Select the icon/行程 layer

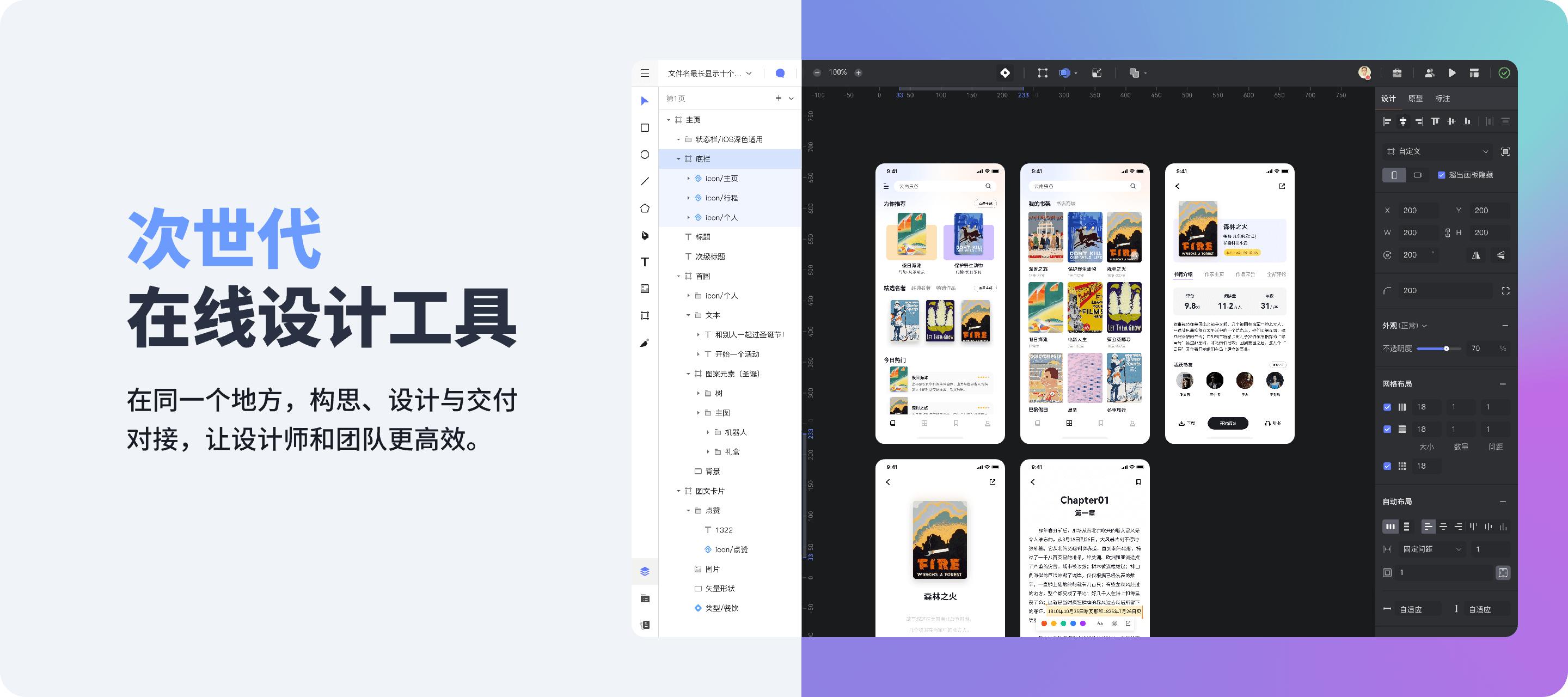(x=721, y=198)
